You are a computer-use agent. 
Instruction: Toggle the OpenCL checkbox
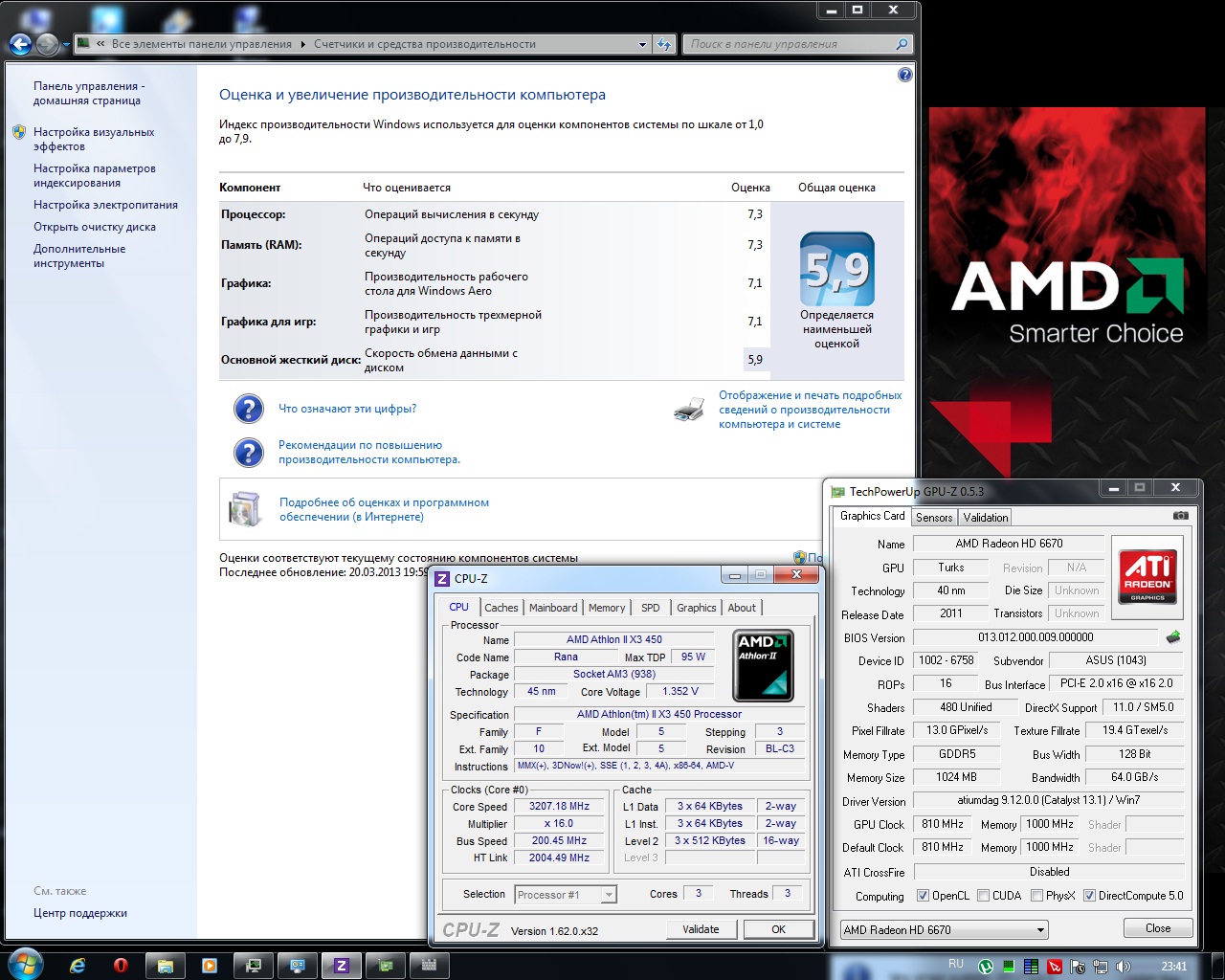tap(923, 896)
